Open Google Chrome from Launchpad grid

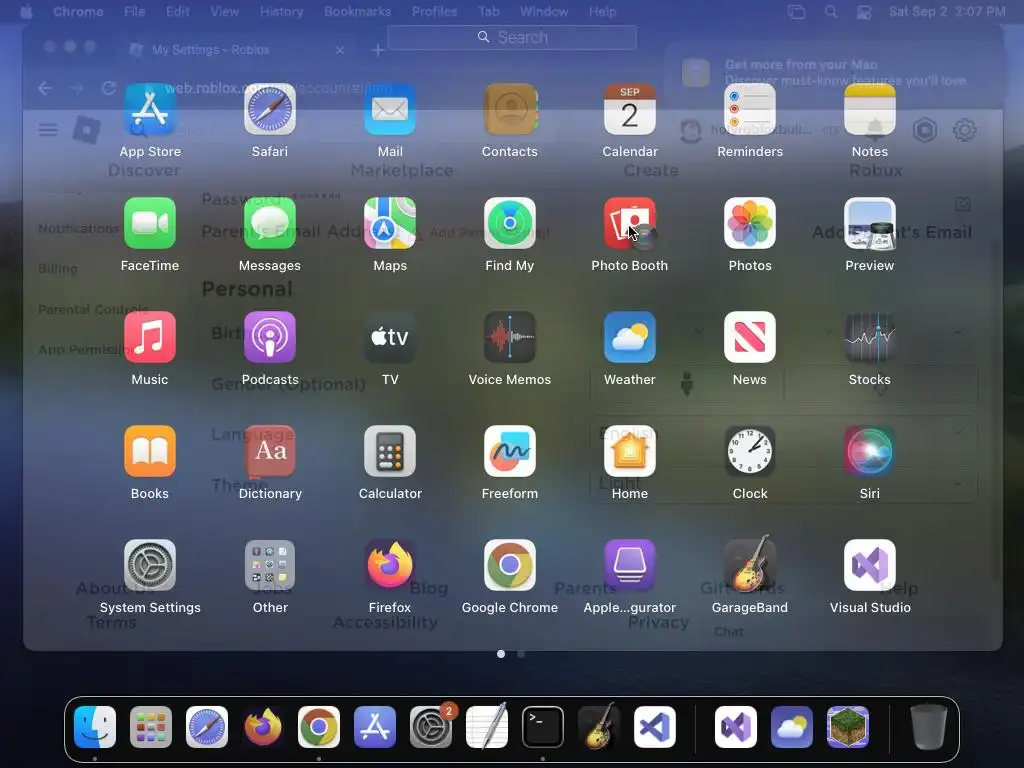tap(509, 565)
